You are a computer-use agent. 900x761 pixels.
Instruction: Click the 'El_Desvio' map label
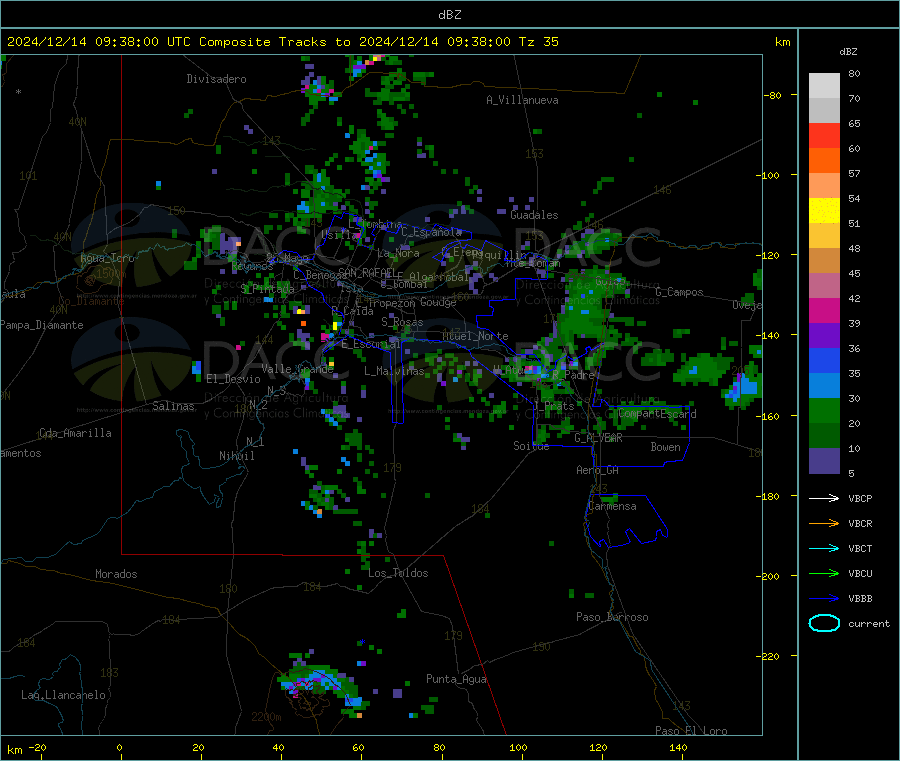tap(233, 379)
